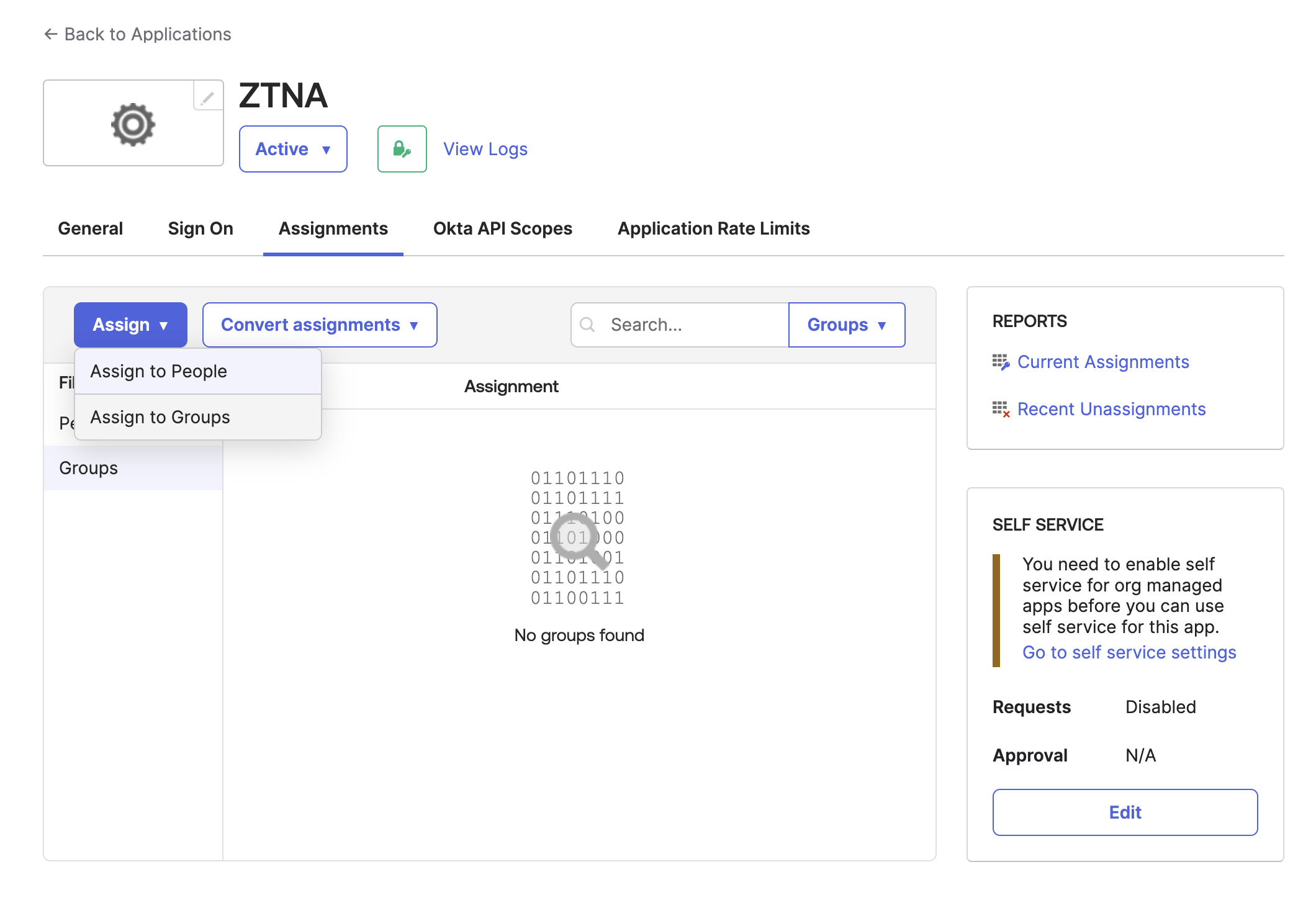Click the back arrow to Applications

51,34
